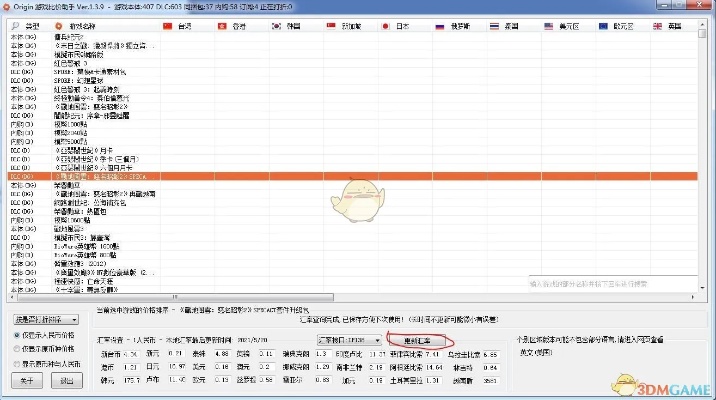Click the 美元 exchange rate field
Screen dimensions: 716x400
click(x=222, y=367)
